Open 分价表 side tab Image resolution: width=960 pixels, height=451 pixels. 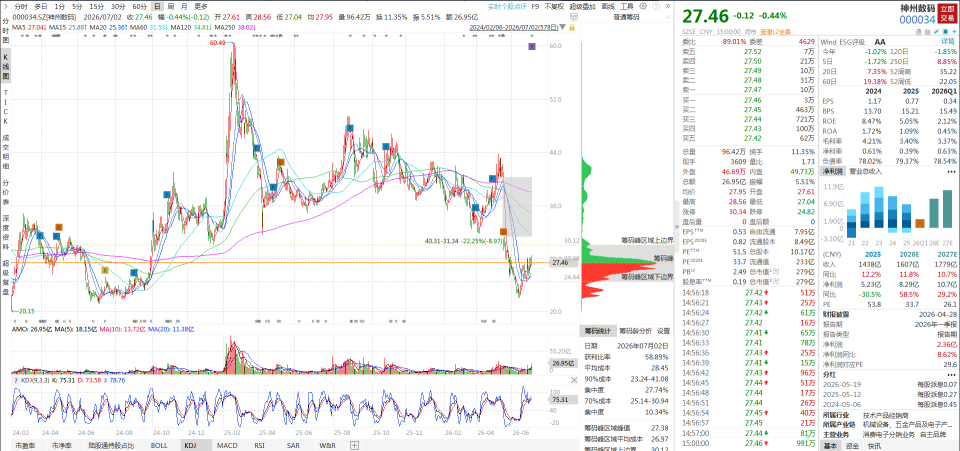point(5,193)
